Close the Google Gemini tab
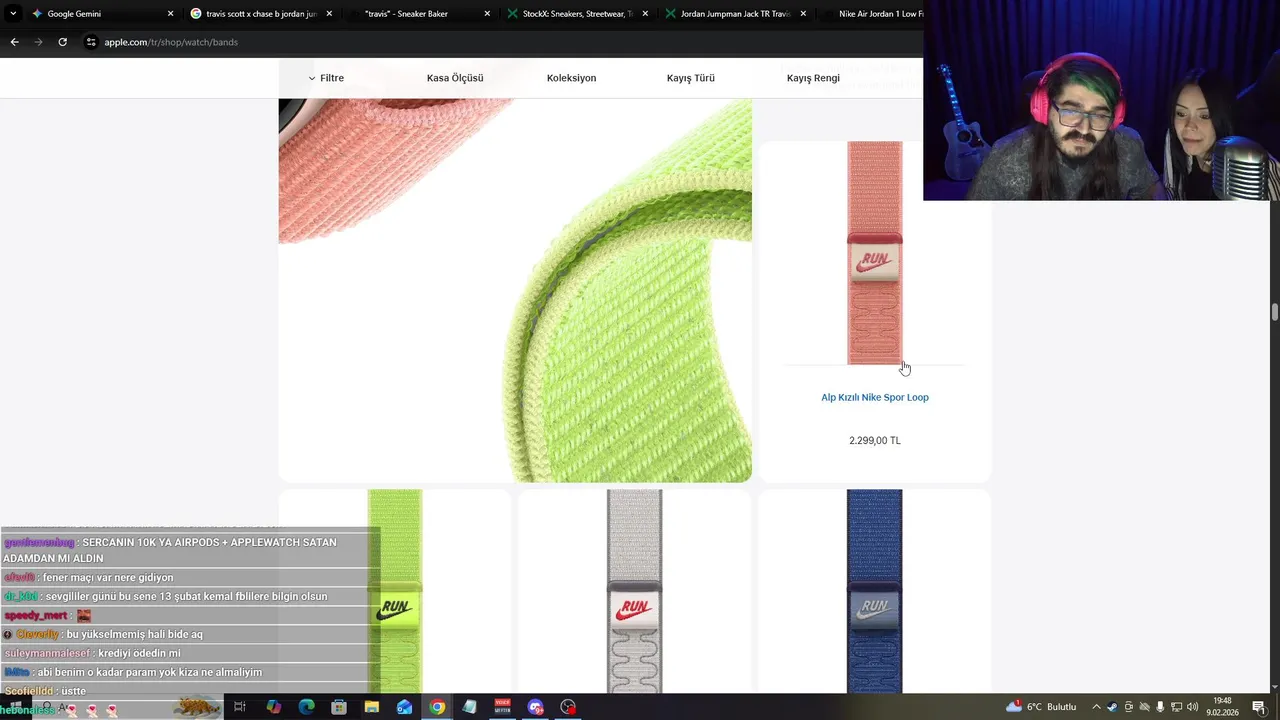Viewport: 1280px width, 720px height. pyautogui.click(x=170, y=14)
